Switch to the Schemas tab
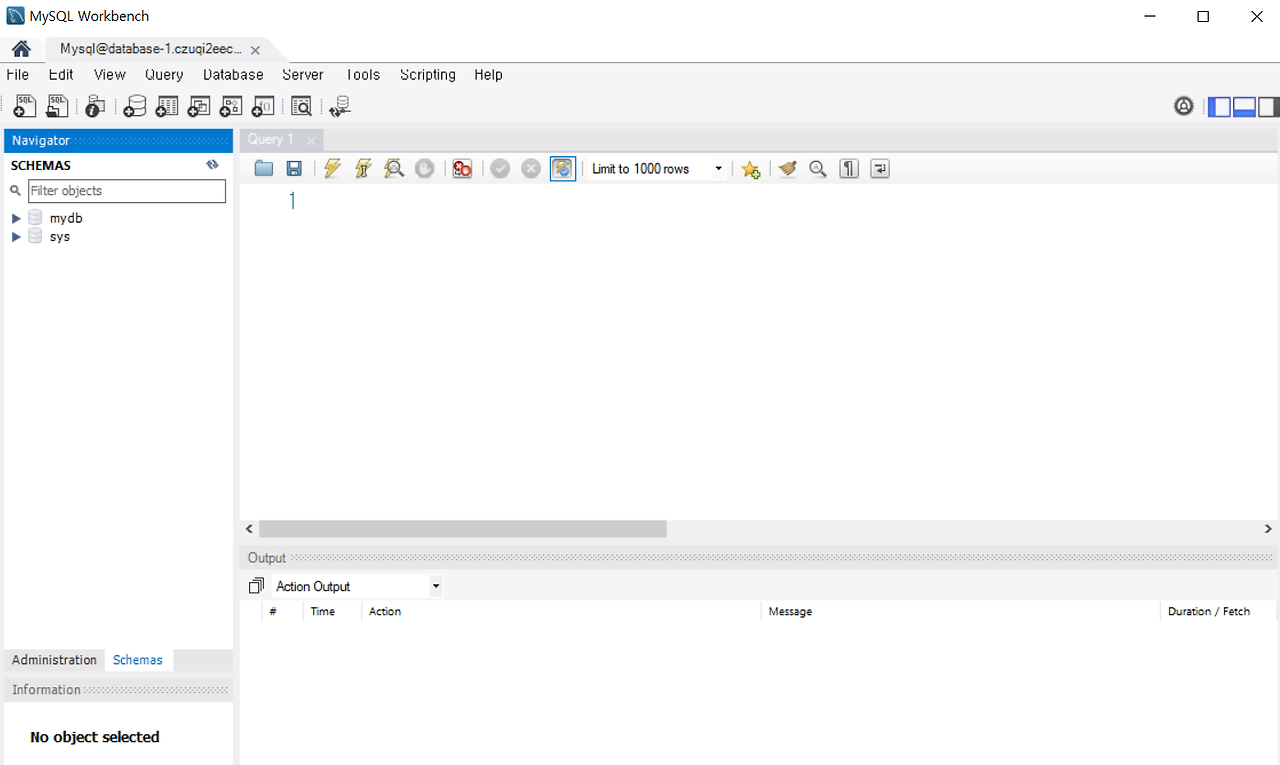This screenshot has width=1280, height=765. (x=138, y=660)
